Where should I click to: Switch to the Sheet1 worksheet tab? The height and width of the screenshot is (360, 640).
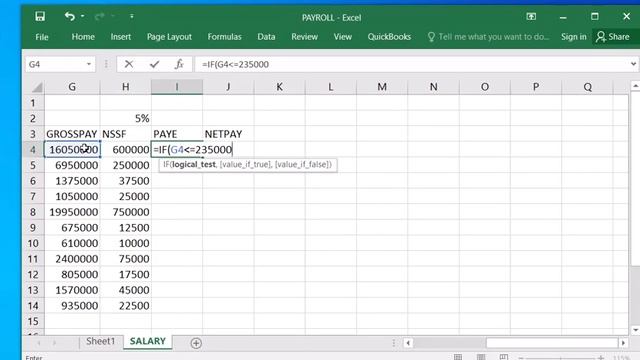pyautogui.click(x=100, y=341)
